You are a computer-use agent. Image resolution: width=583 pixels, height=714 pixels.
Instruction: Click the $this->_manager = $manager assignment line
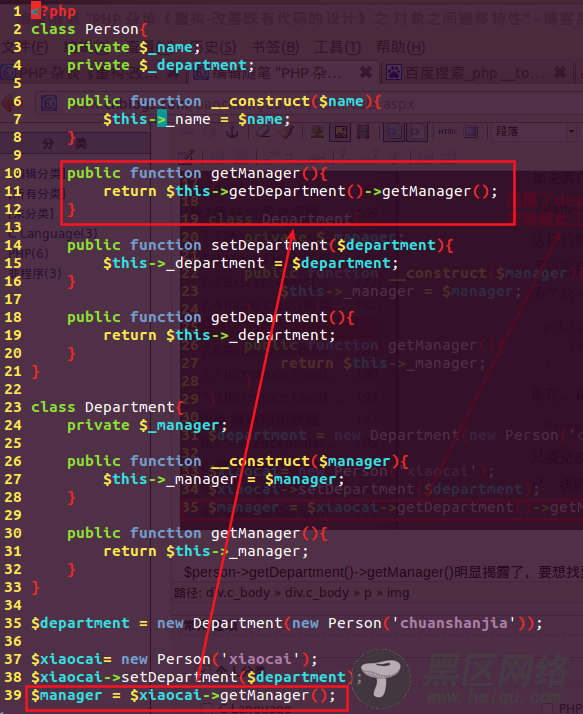pos(224,479)
